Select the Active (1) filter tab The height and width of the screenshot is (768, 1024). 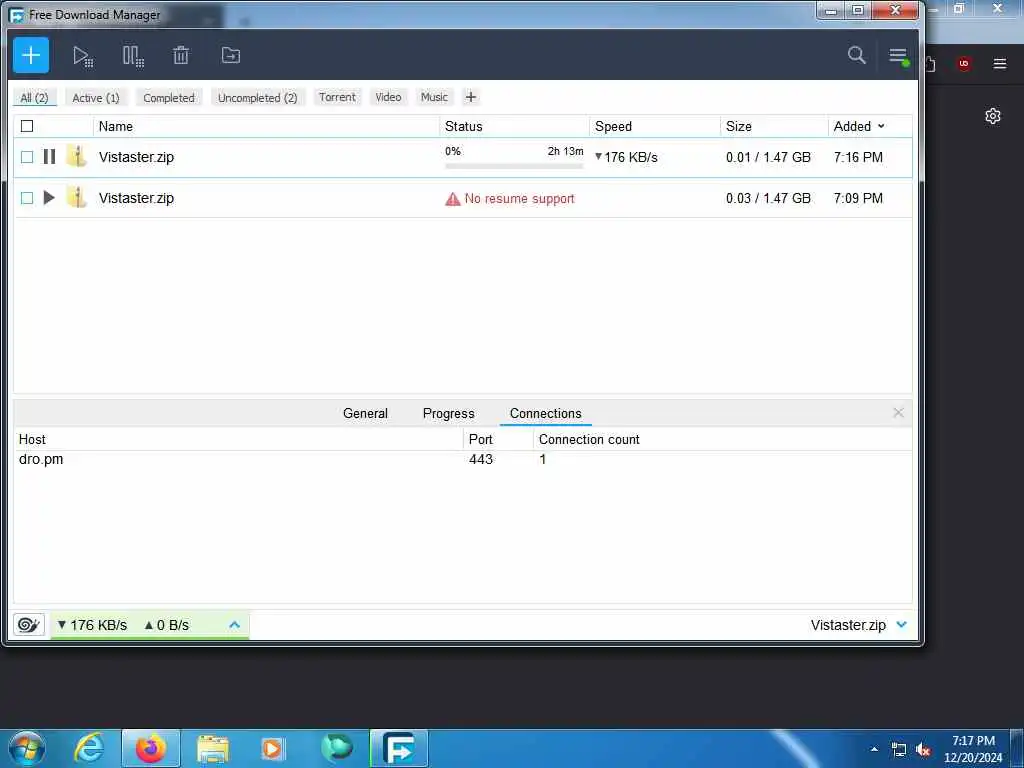96,97
